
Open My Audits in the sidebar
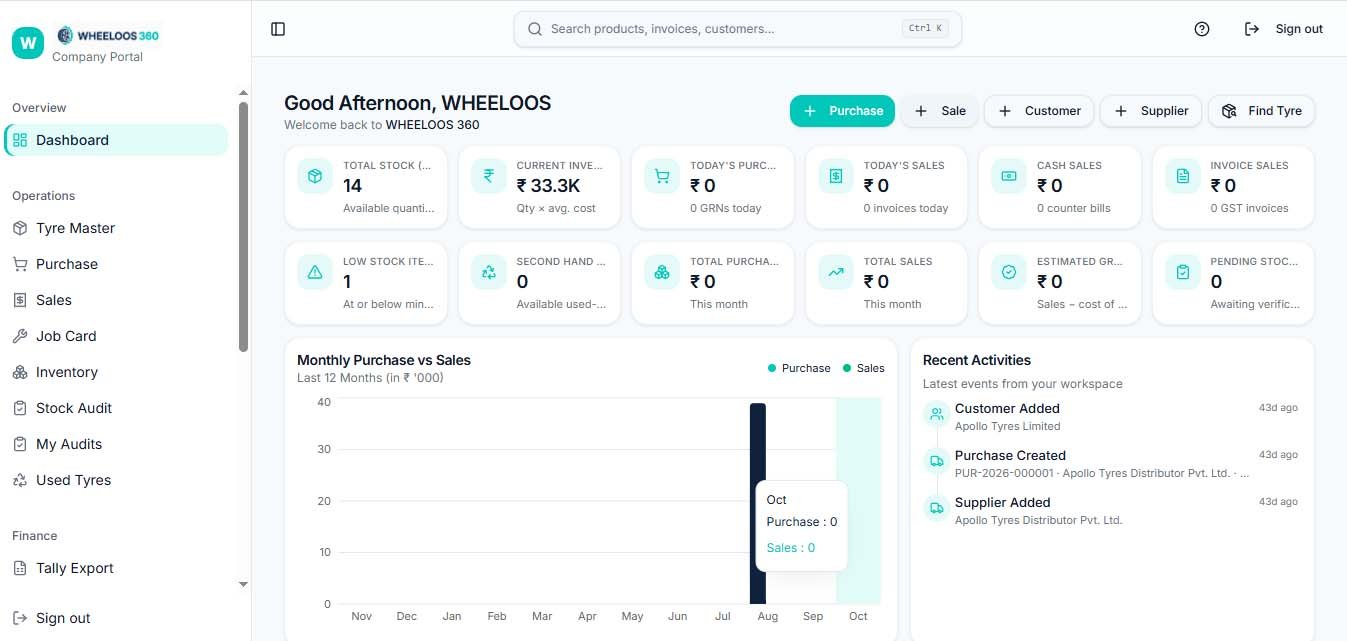point(116,444)
